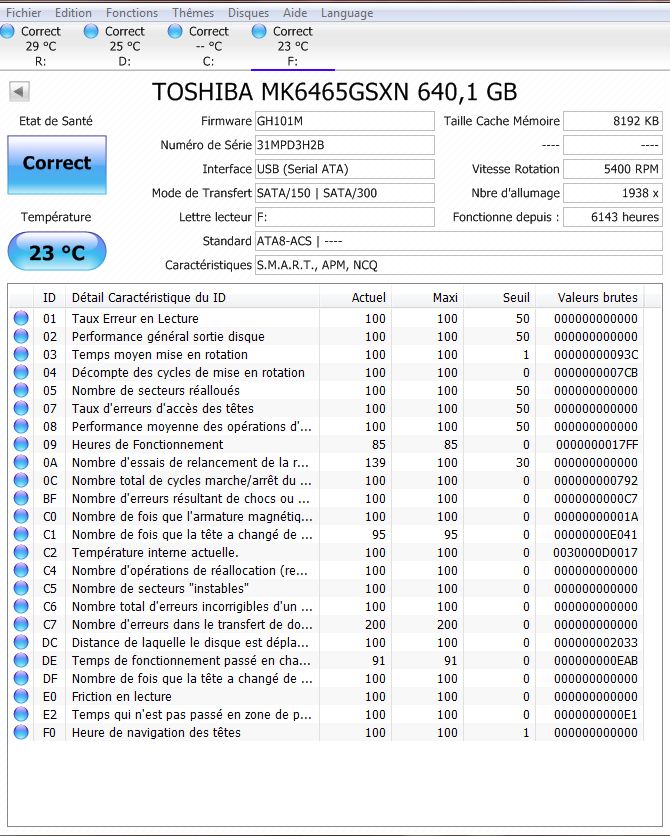Click status orb for attribute 01 row
This screenshot has width=670, height=836.
21,318
